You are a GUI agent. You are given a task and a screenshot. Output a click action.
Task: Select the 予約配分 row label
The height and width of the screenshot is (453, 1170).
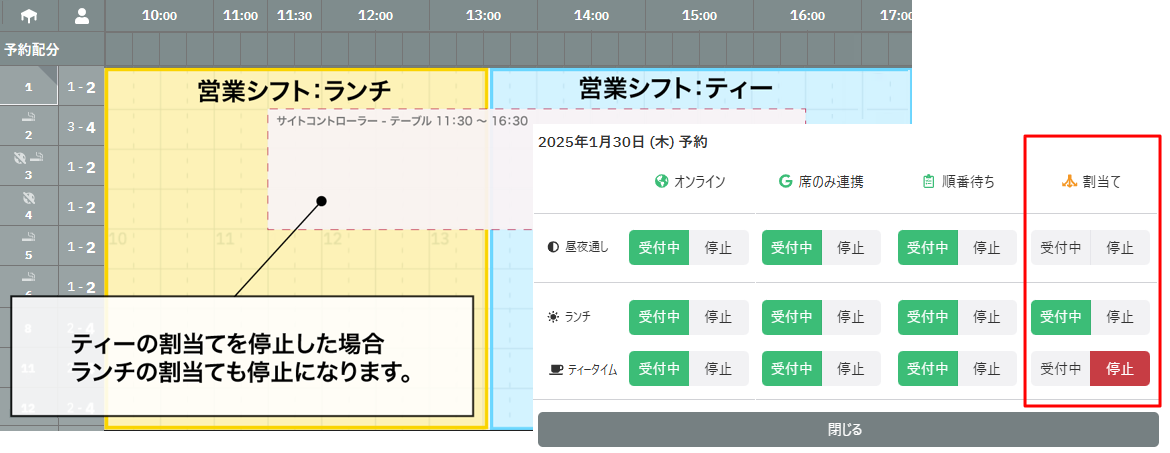[32, 49]
